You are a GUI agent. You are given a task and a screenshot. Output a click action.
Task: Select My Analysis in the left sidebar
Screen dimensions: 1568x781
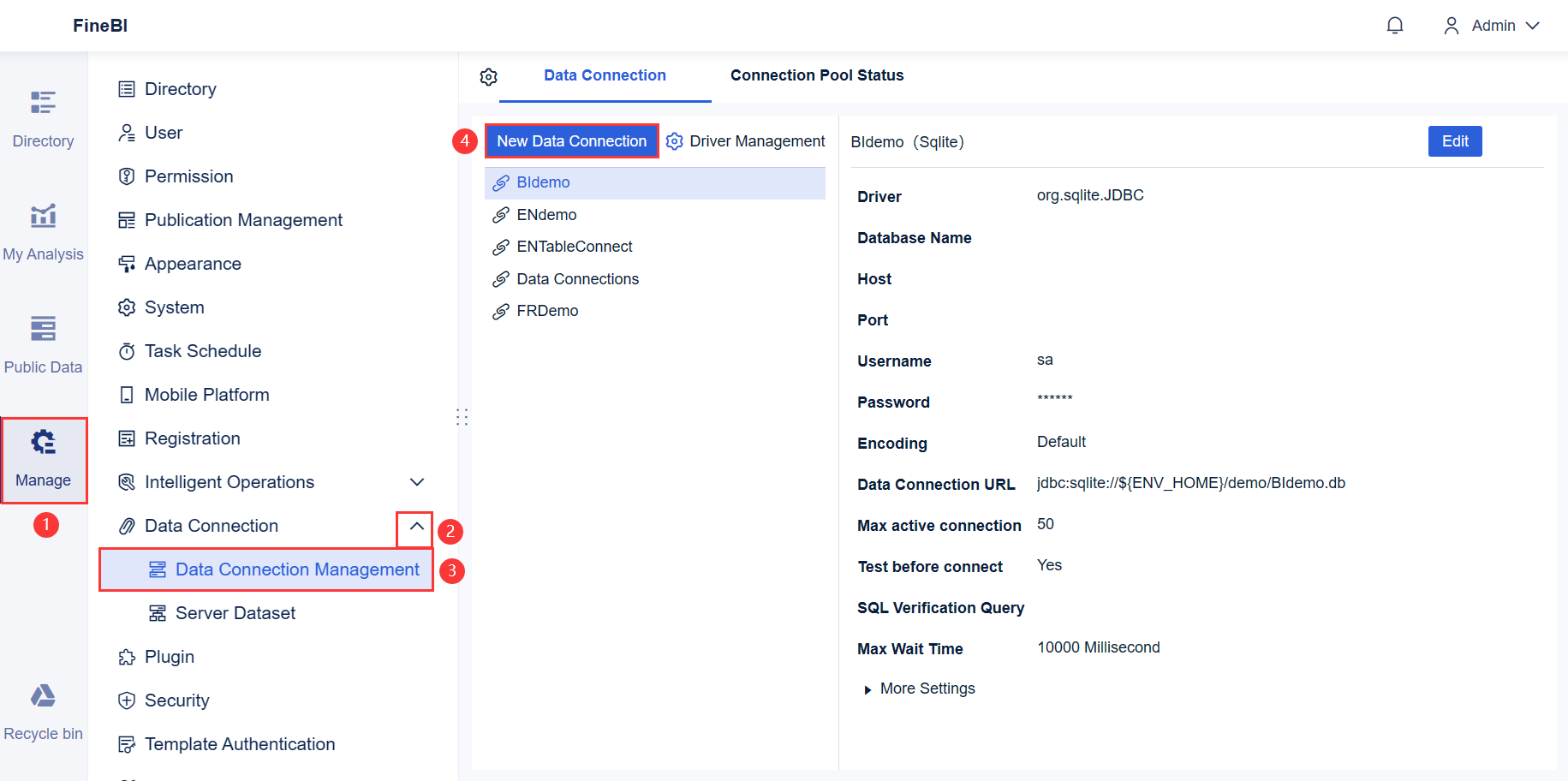tap(43, 230)
